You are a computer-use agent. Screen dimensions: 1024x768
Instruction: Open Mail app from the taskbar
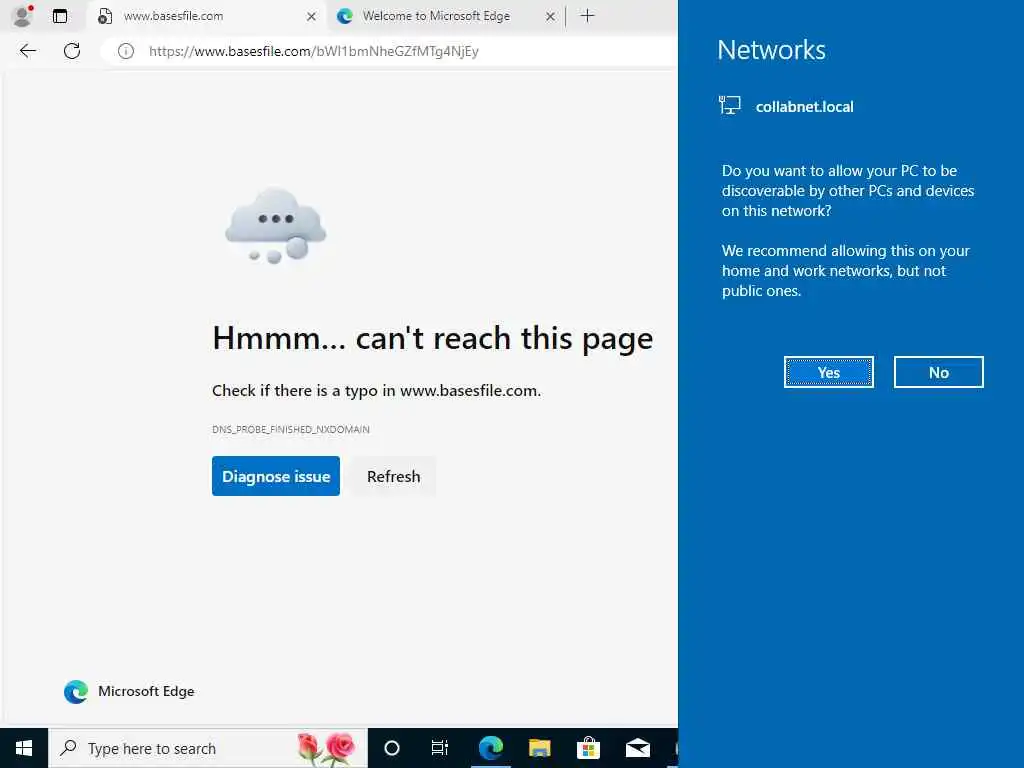click(637, 748)
